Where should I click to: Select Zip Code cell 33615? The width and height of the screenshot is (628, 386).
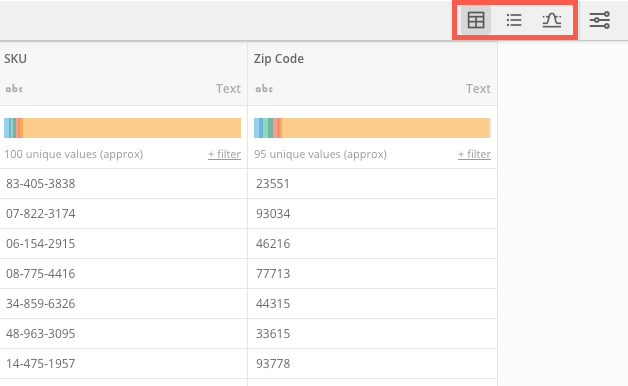click(x=372, y=334)
